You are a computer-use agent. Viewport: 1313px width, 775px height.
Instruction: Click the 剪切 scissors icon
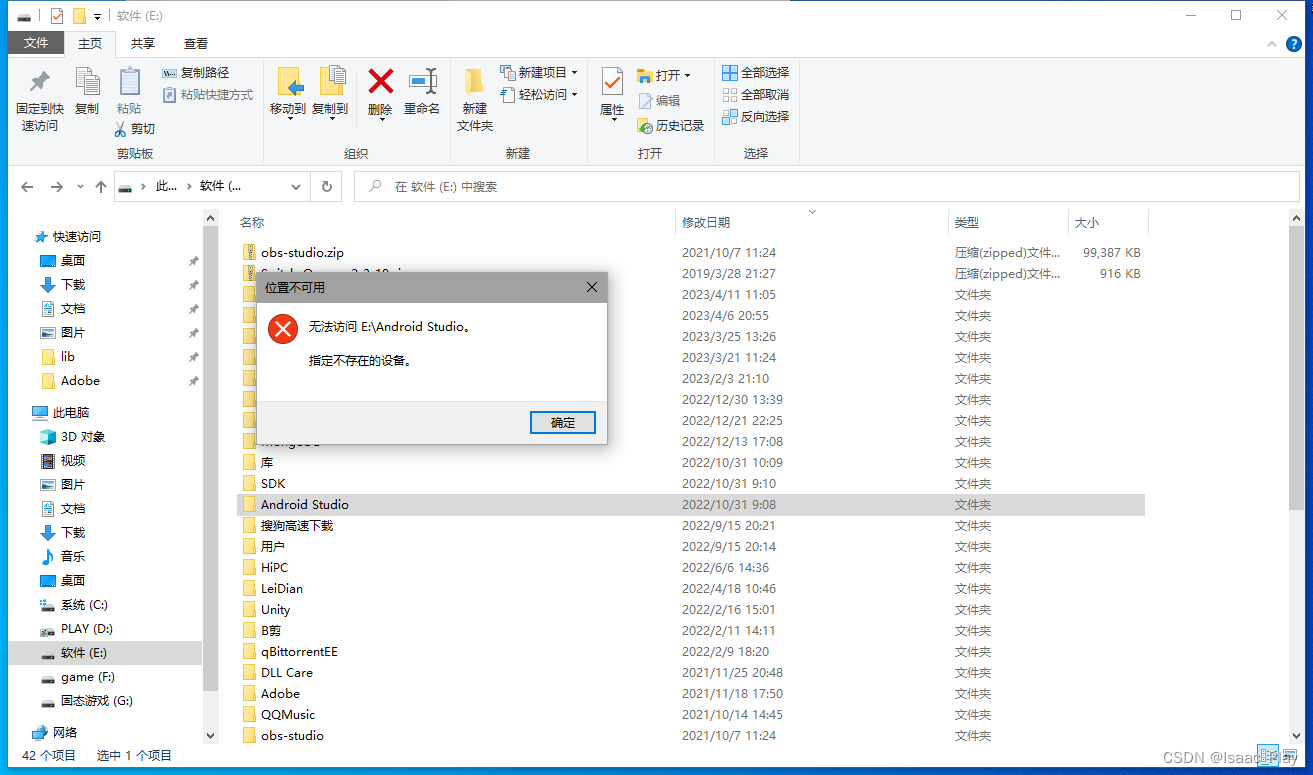pos(120,128)
